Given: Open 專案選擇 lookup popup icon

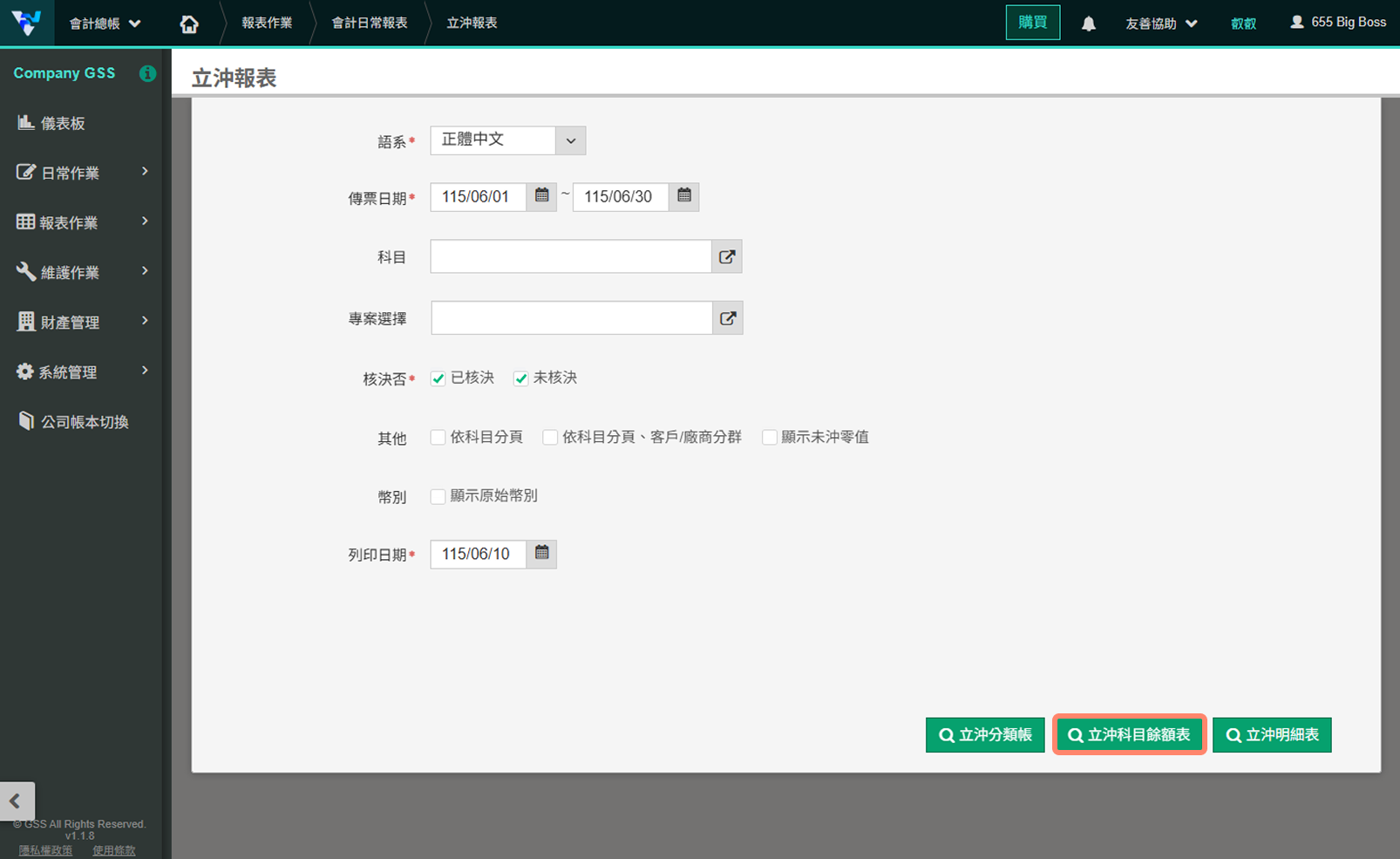Looking at the screenshot, I should [x=728, y=318].
